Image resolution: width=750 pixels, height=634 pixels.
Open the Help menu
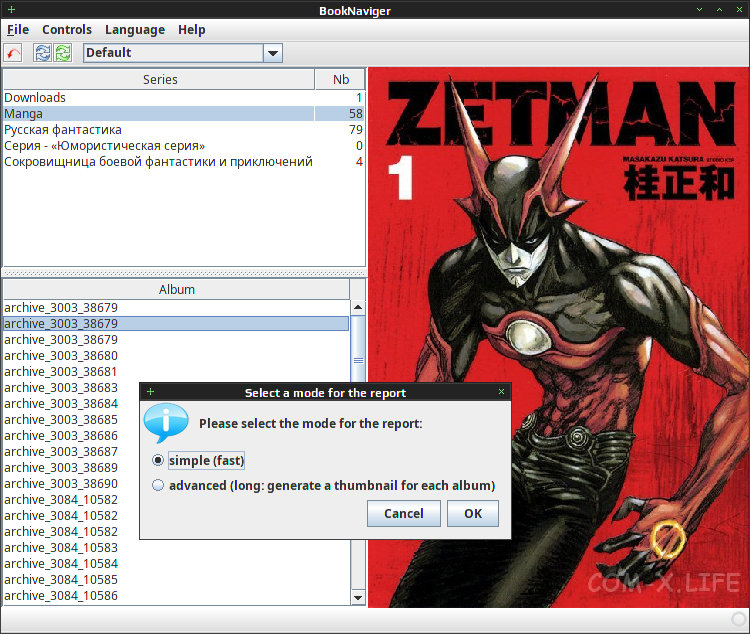(x=192, y=30)
